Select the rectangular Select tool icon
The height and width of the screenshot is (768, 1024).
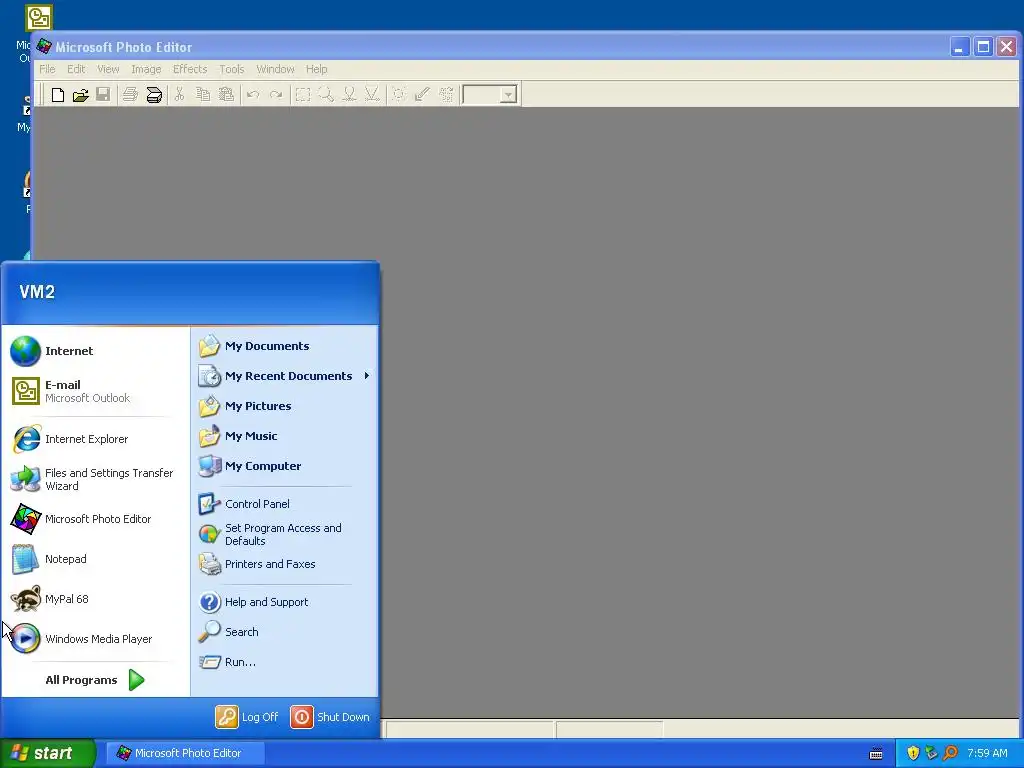pos(302,95)
